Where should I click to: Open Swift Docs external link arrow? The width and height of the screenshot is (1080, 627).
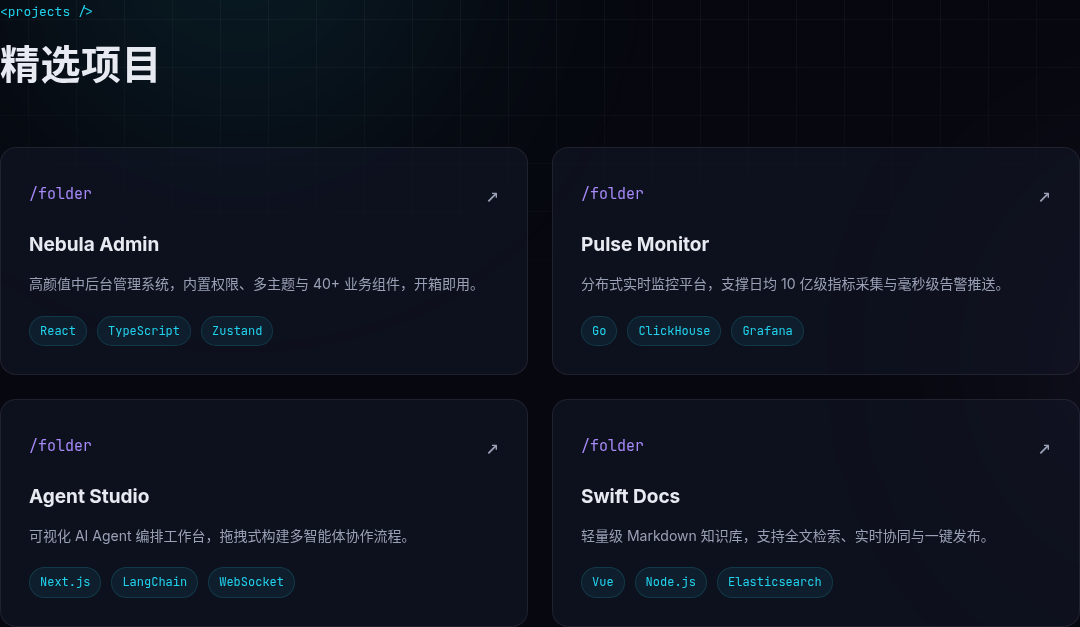coord(1044,449)
